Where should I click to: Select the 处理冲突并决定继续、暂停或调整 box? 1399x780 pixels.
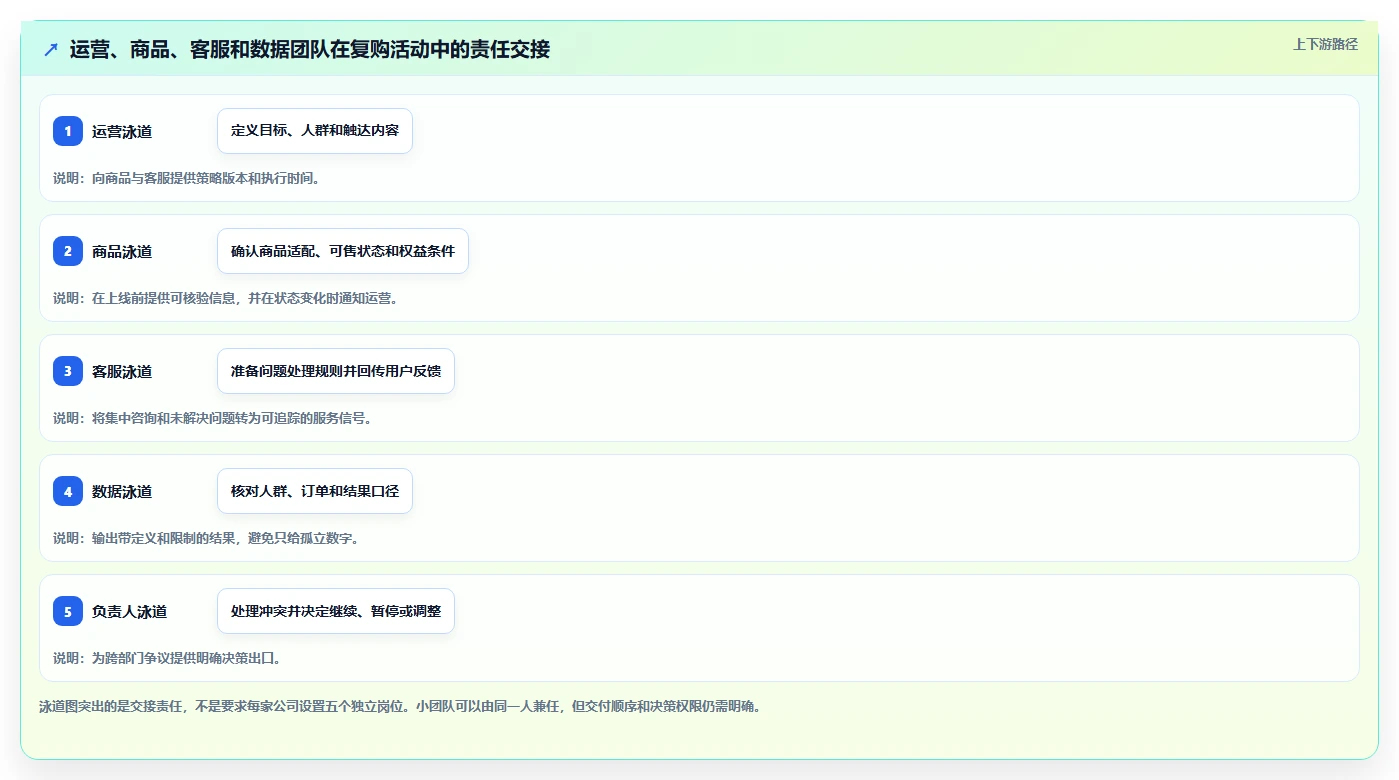(336, 611)
